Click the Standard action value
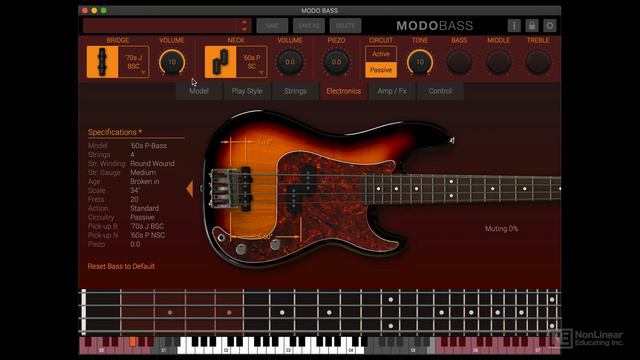 pyautogui.click(x=144, y=209)
